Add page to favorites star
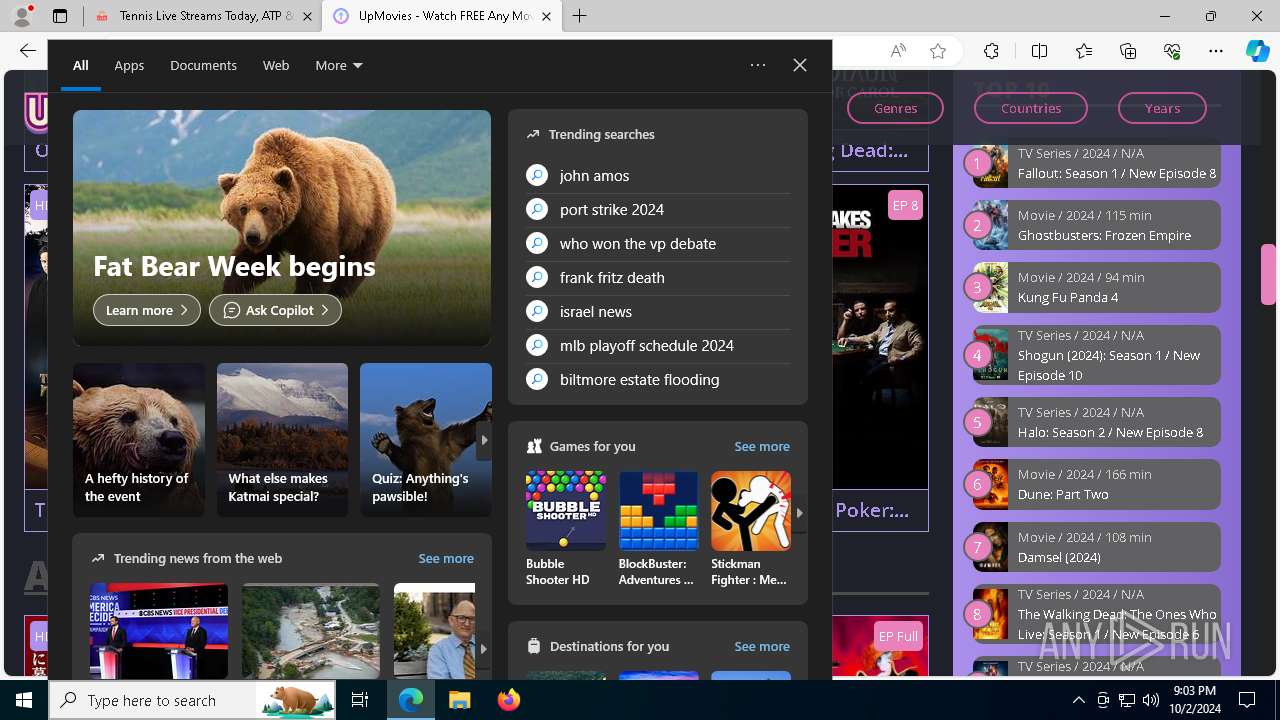Screen dimensions: 1280x720 pos(938,51)
